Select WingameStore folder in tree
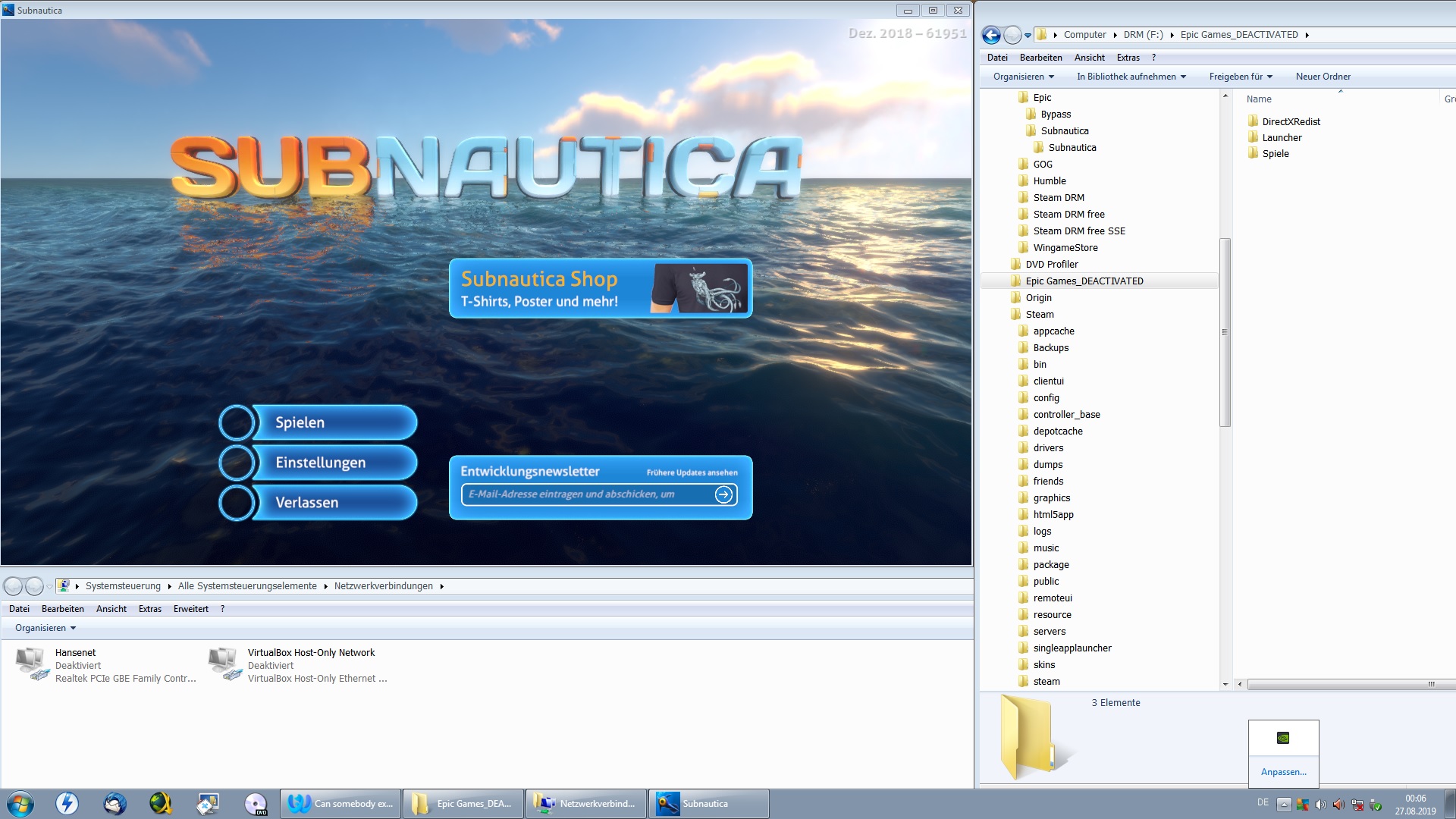This screenshot has height=819, width=1456. [x=1058, y=248]
